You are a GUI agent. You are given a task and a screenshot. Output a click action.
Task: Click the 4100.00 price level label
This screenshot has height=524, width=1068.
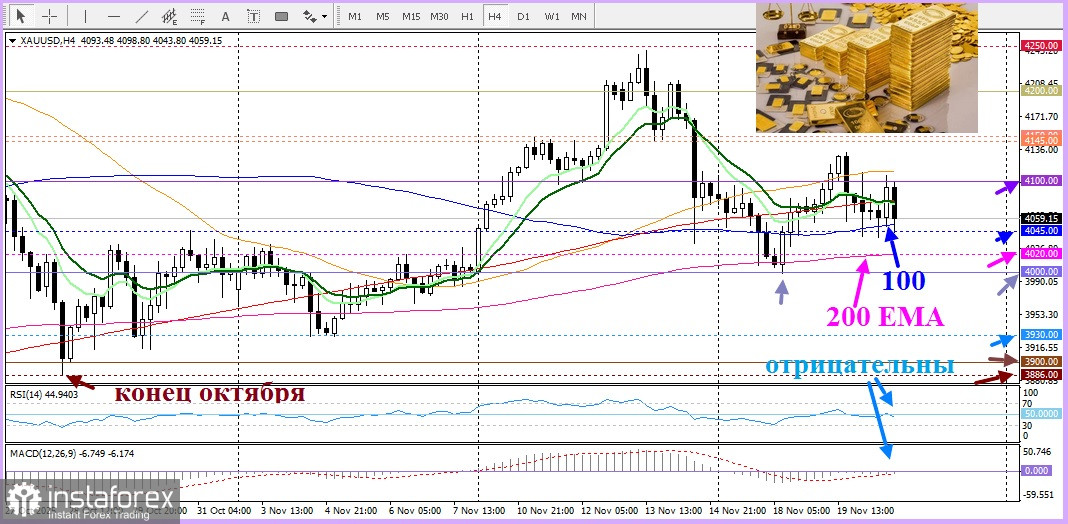point(1041,181)
